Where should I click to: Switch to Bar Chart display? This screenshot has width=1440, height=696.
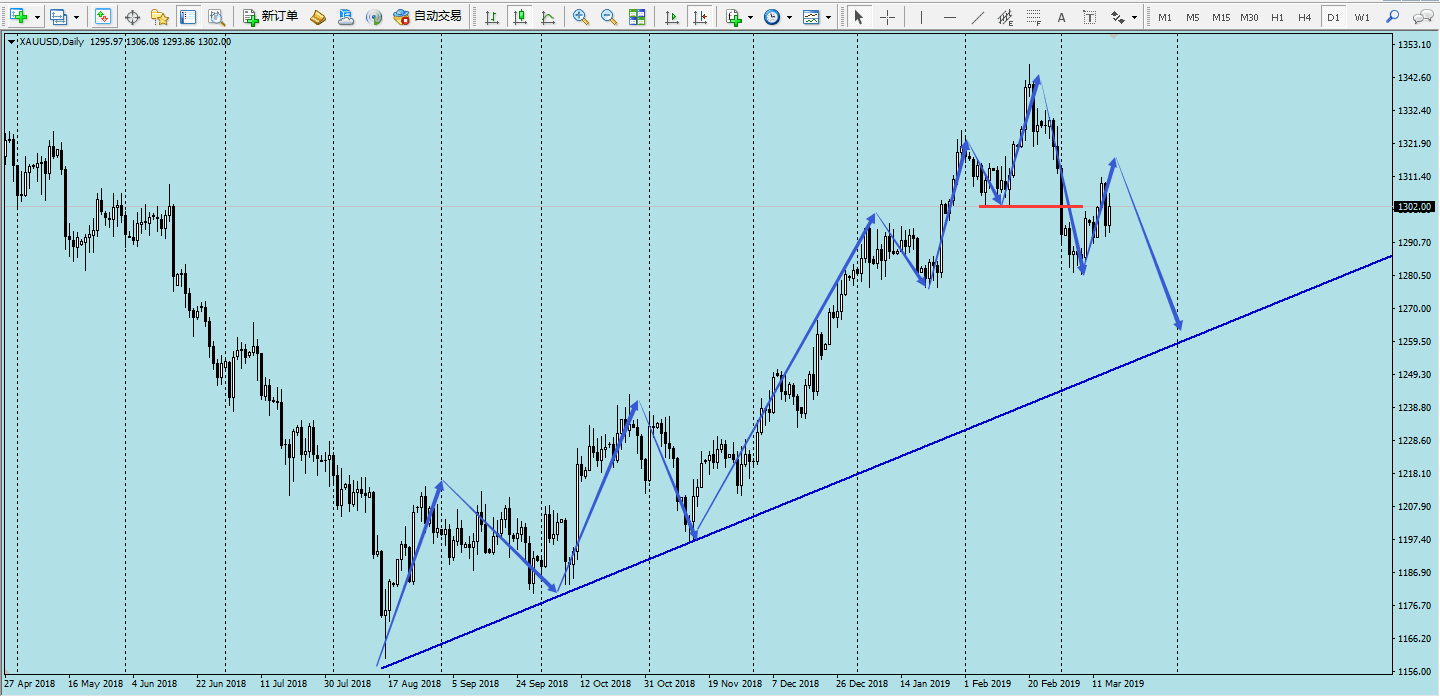491,17
